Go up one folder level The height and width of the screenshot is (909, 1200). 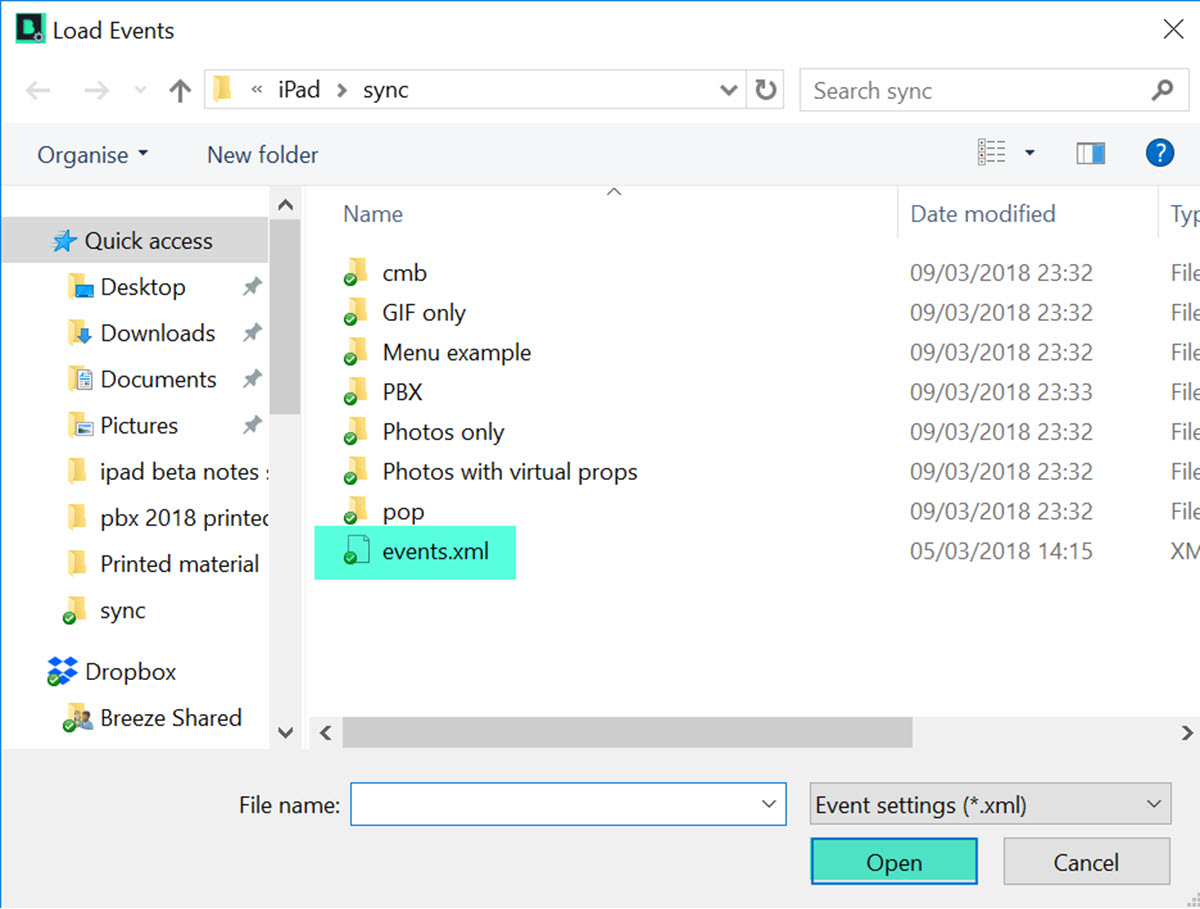click(180, 91)
